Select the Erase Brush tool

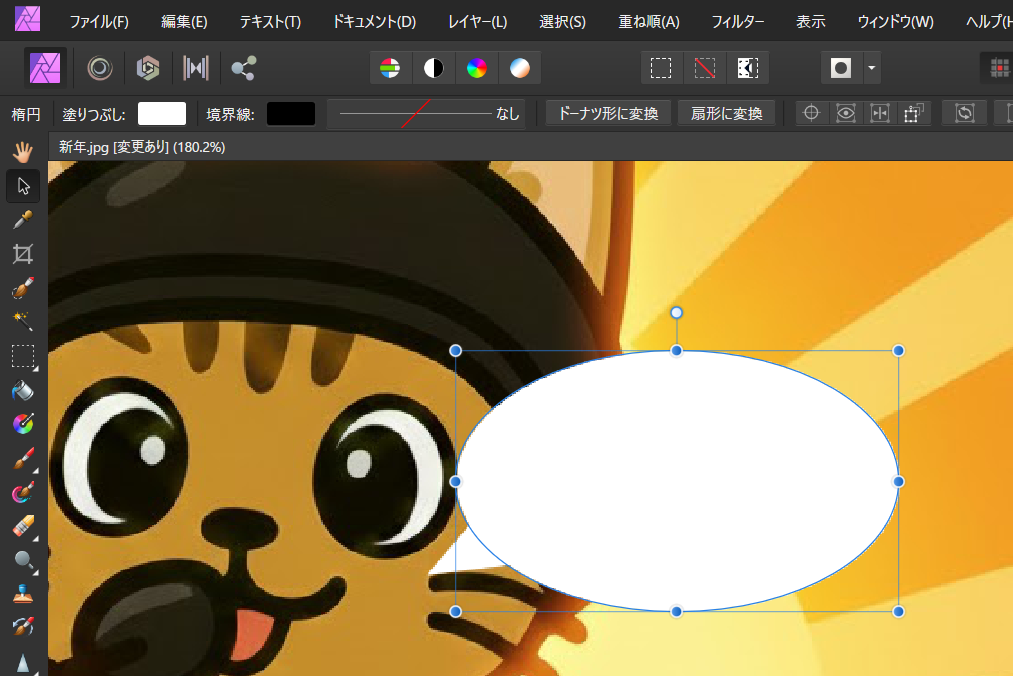click(23, 526)
